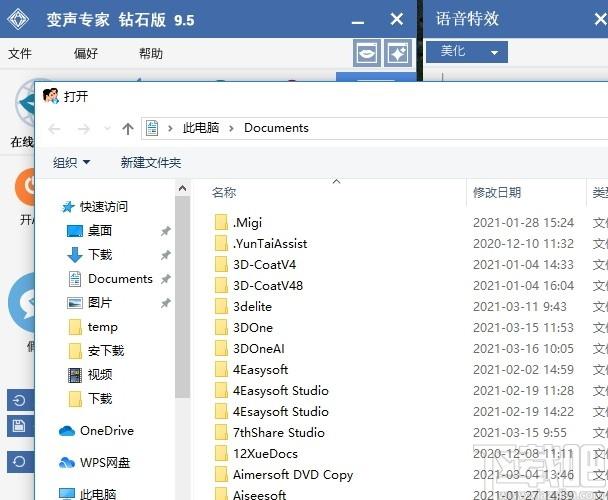Select Documents in quick access sidebar
This screenshot has height=500, width=608.
[111, 279]
